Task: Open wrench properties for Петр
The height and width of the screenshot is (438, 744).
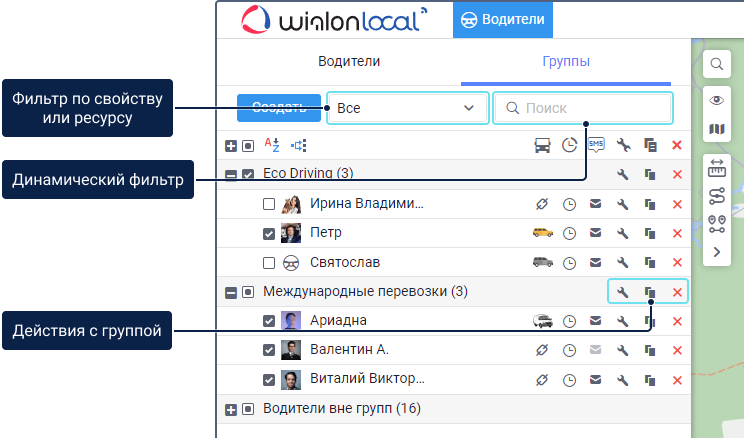Action: tap(623, 233)
